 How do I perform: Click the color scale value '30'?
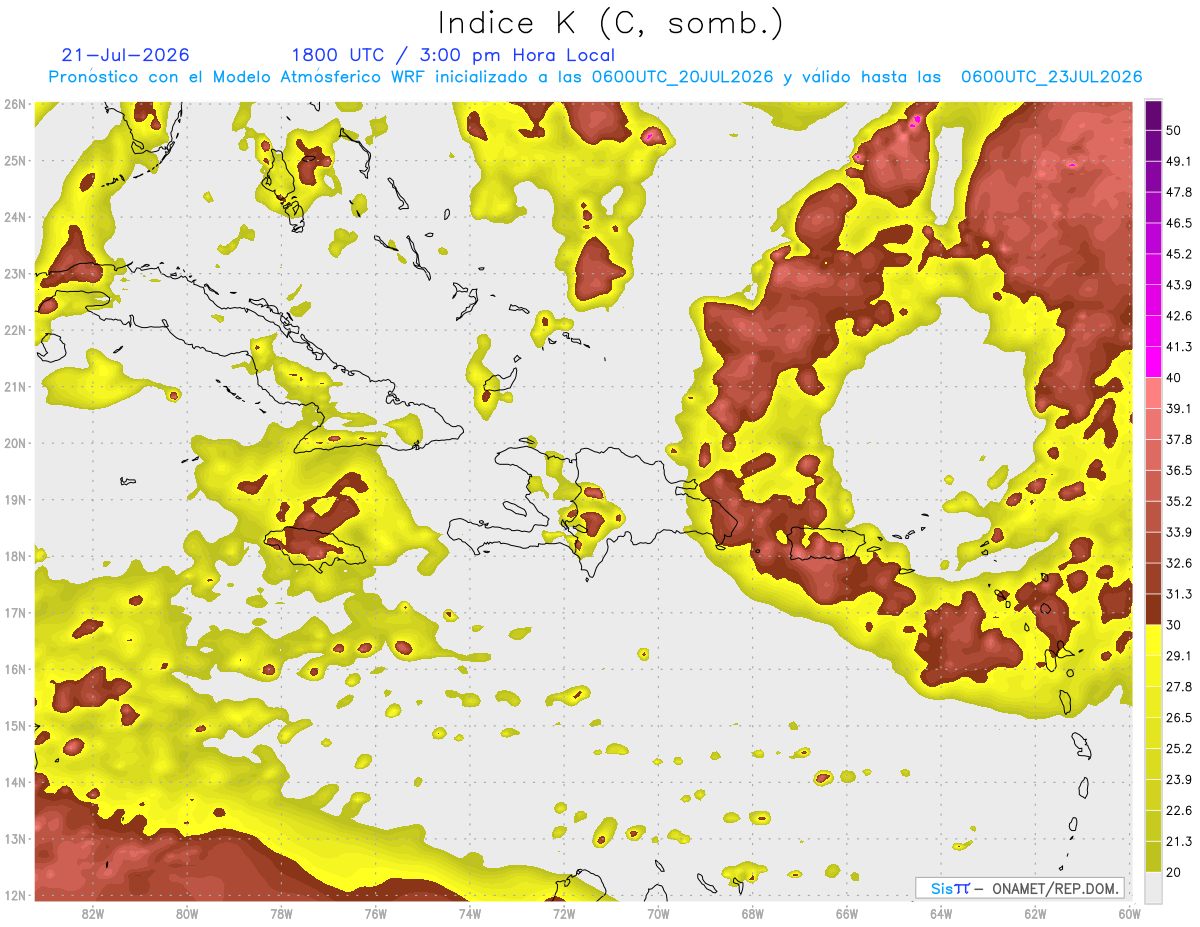[1175, 625]
